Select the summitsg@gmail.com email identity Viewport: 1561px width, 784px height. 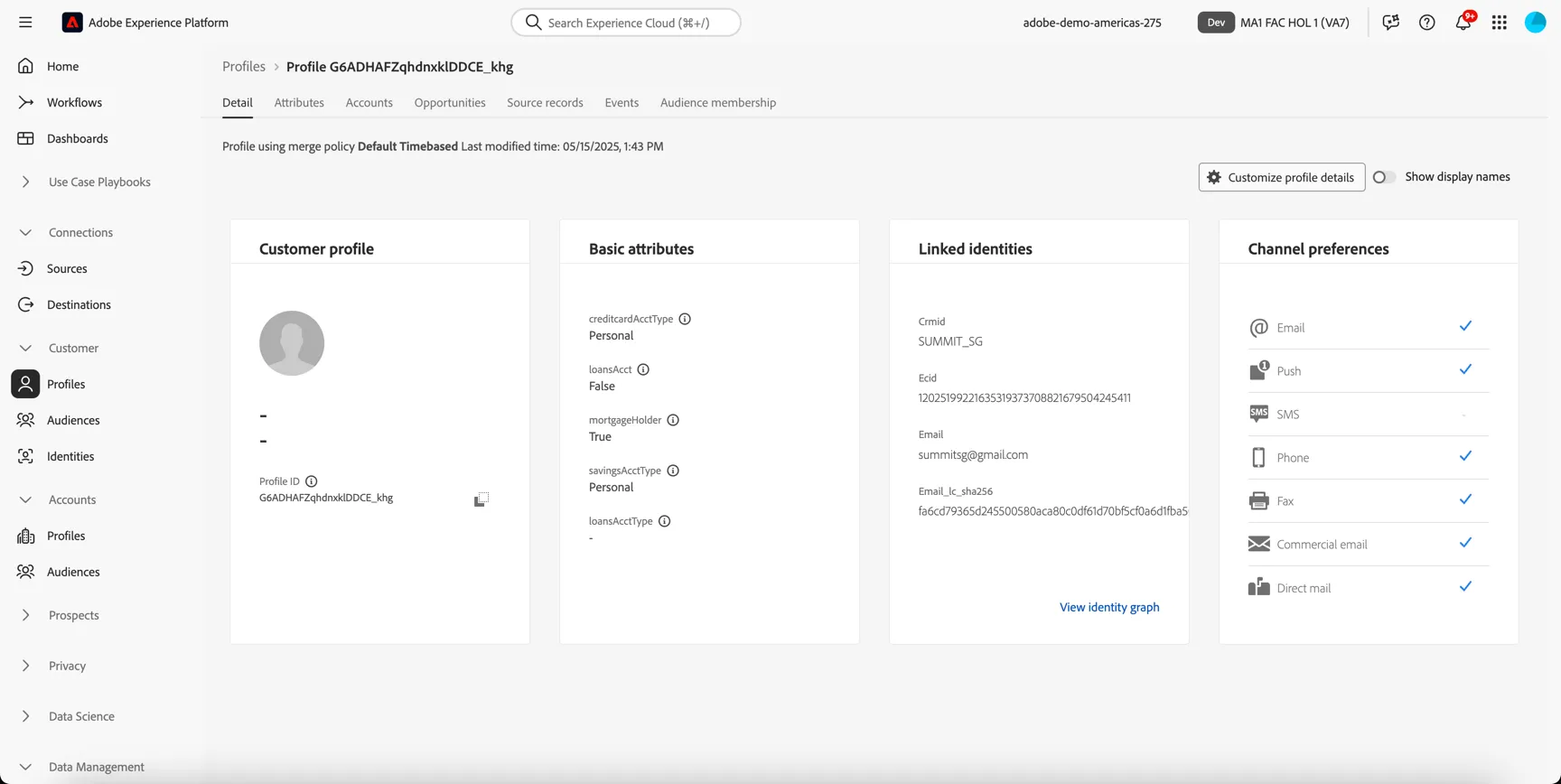(973, 455)
